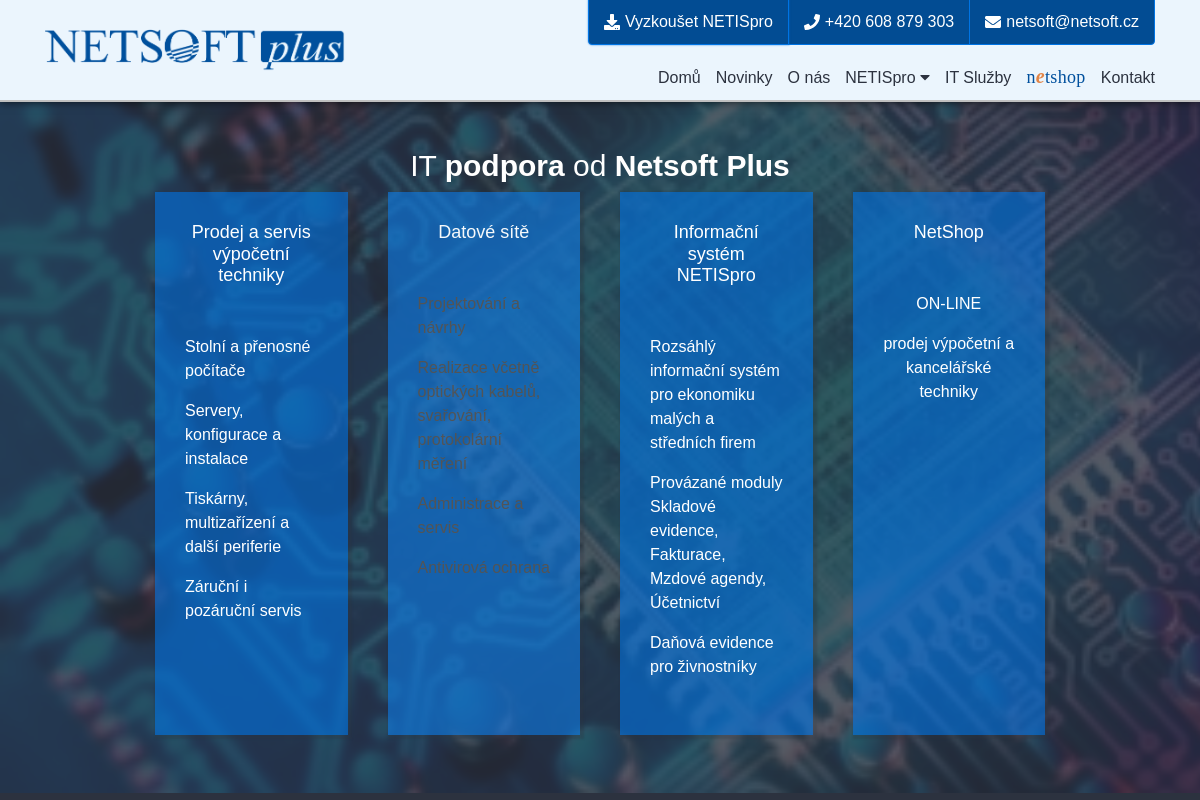This screenshot has width=1200, height=800.
Task: Select Antivirová ochrana in Datové sítě
Action: point(484,568)
